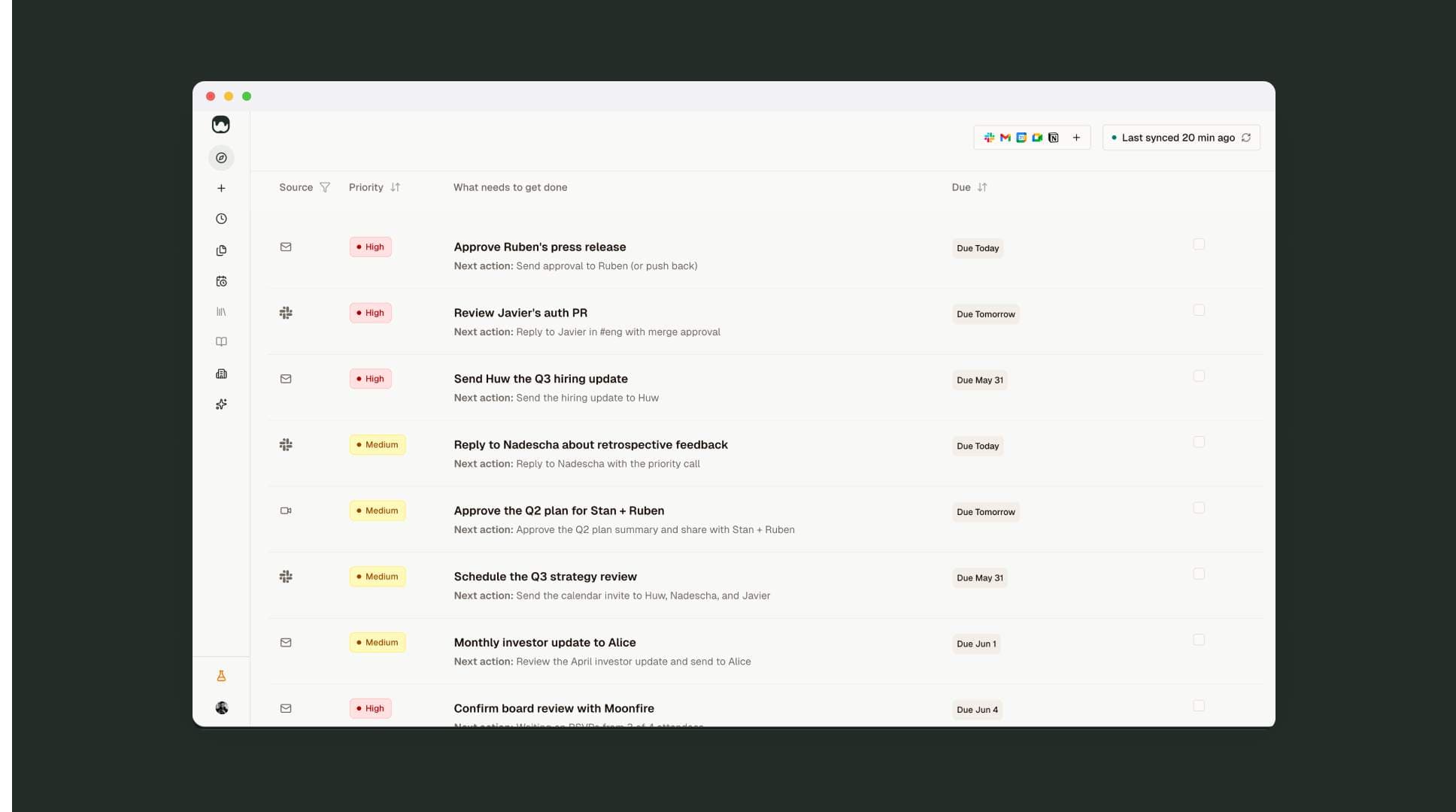Open the Approve Ruben's press release task title

540,247
